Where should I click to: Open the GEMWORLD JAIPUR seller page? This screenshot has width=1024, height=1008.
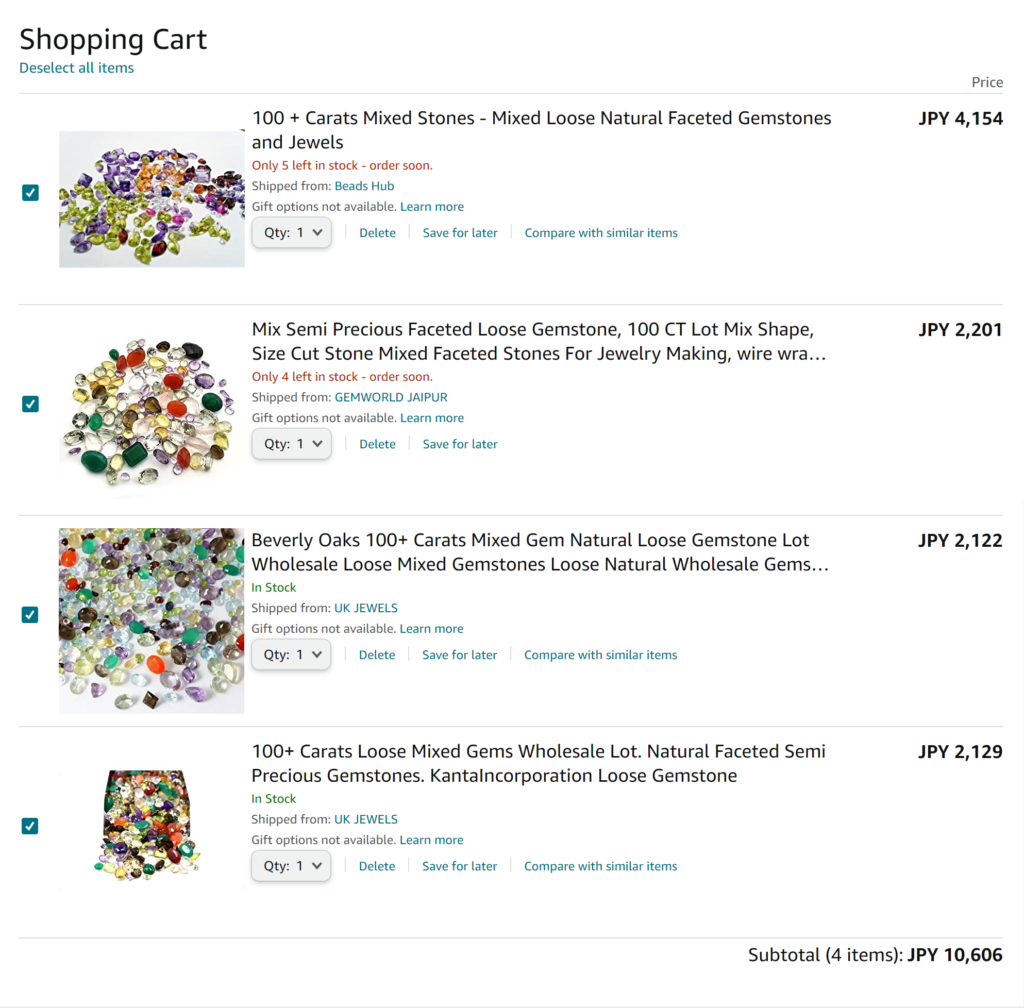(391, 397)
